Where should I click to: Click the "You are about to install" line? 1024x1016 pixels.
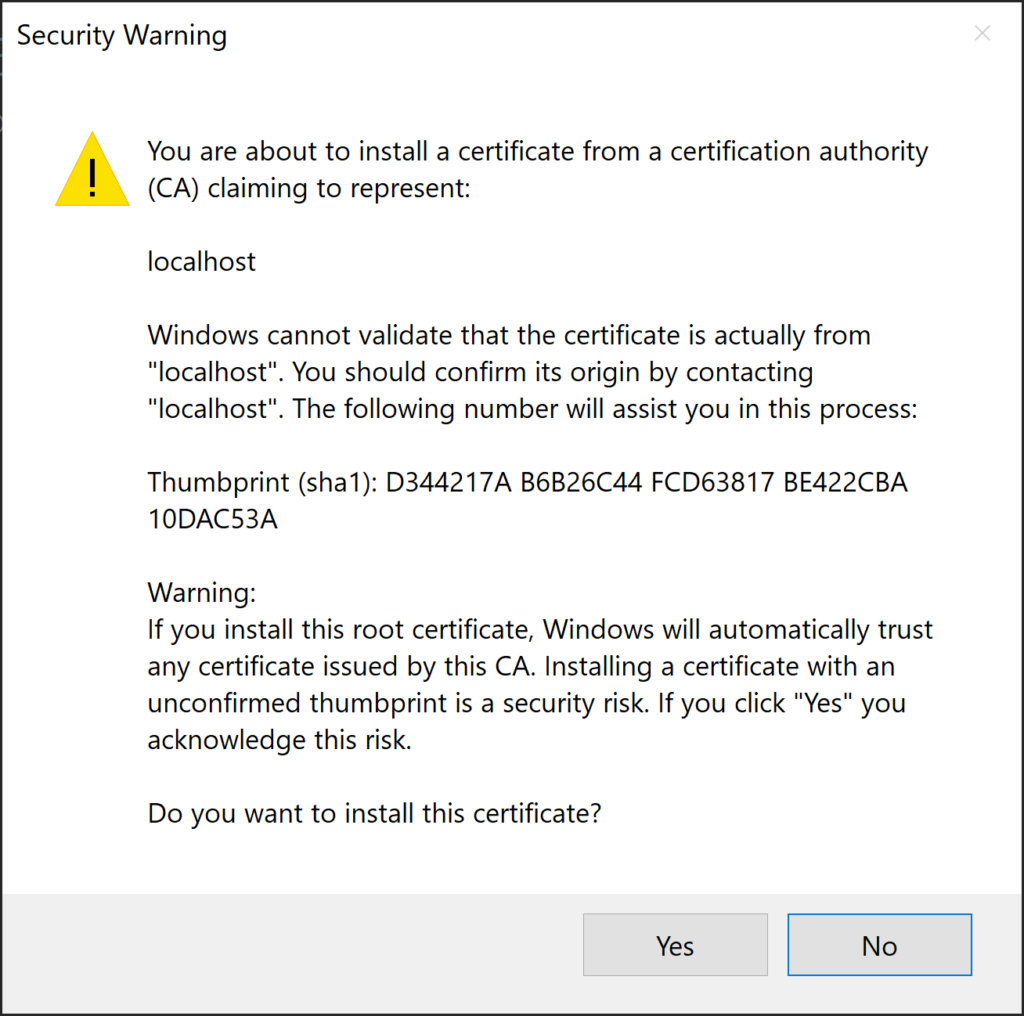(538, 152)
